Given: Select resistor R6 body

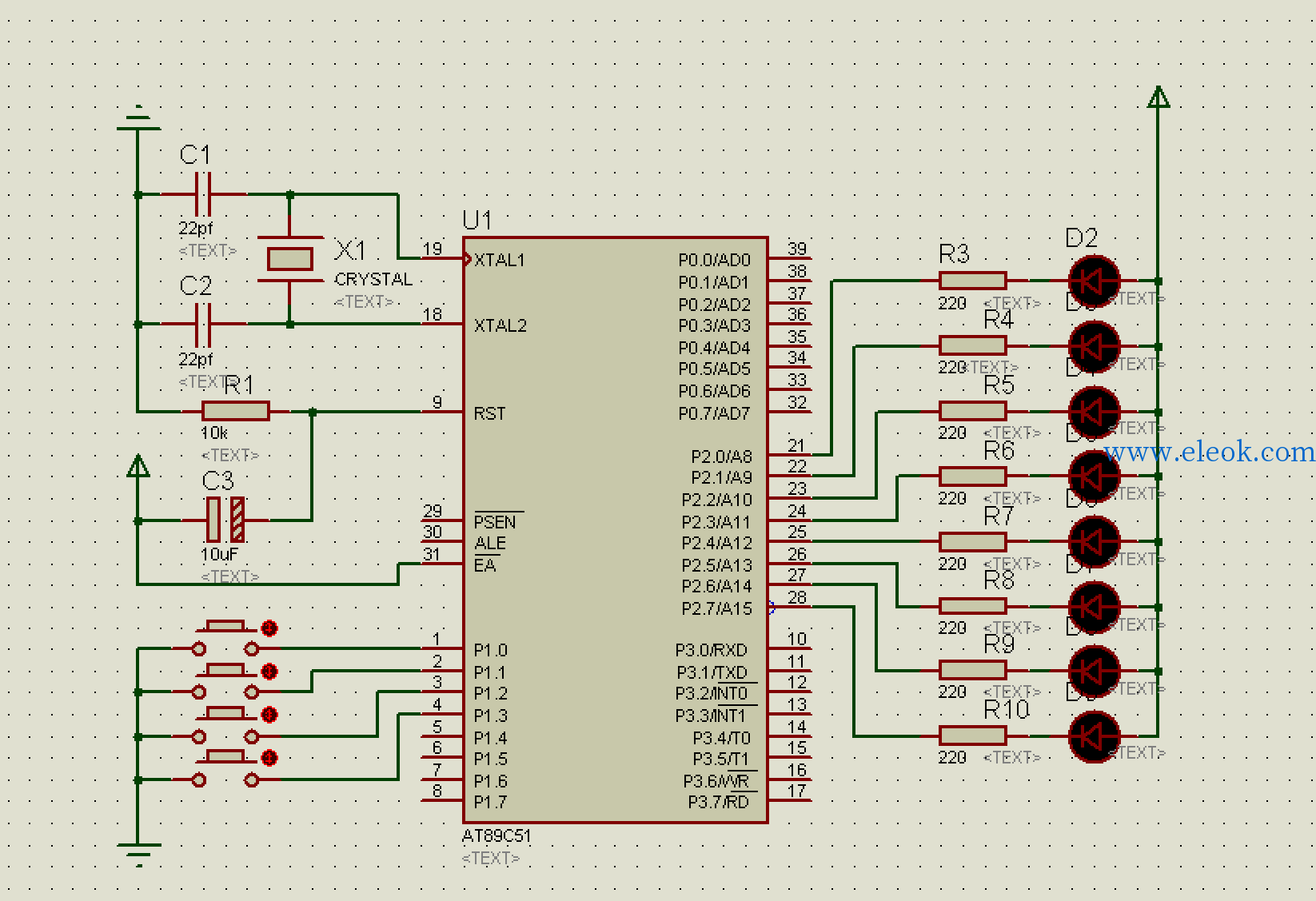Looking at the screenshot, I should (972, 476).
